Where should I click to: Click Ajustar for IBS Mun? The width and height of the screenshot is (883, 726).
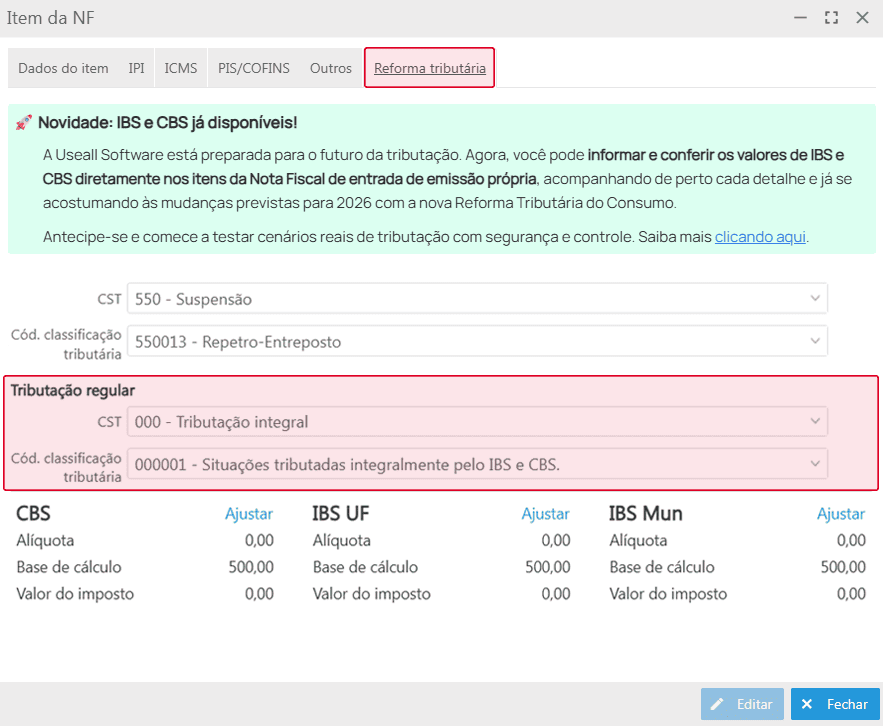(x=840, y=514)
